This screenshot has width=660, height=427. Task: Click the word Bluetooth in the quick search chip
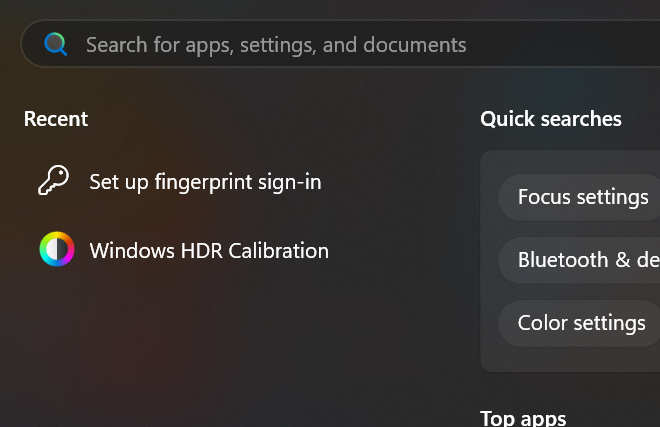563,260
